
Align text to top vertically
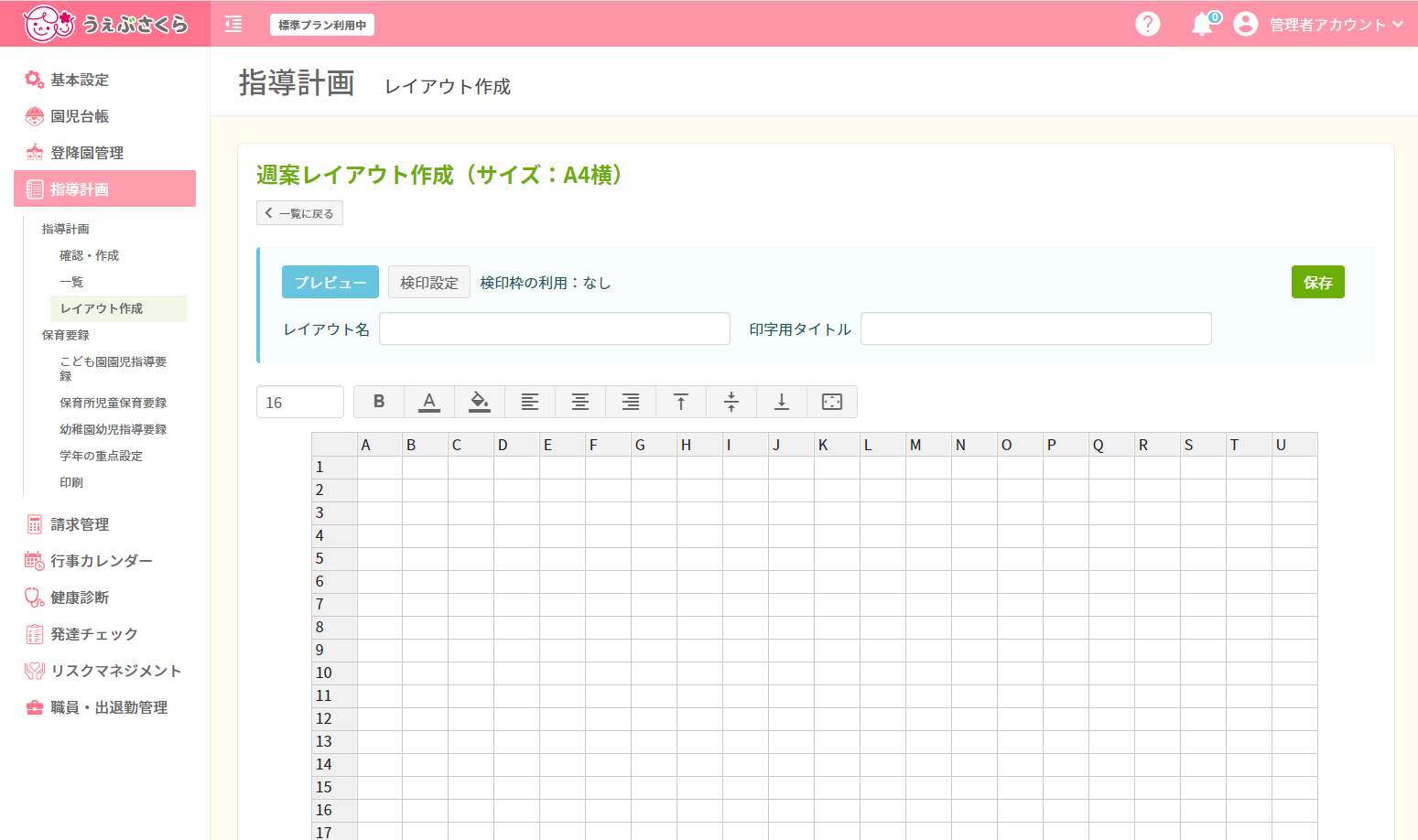pos(681,402)
